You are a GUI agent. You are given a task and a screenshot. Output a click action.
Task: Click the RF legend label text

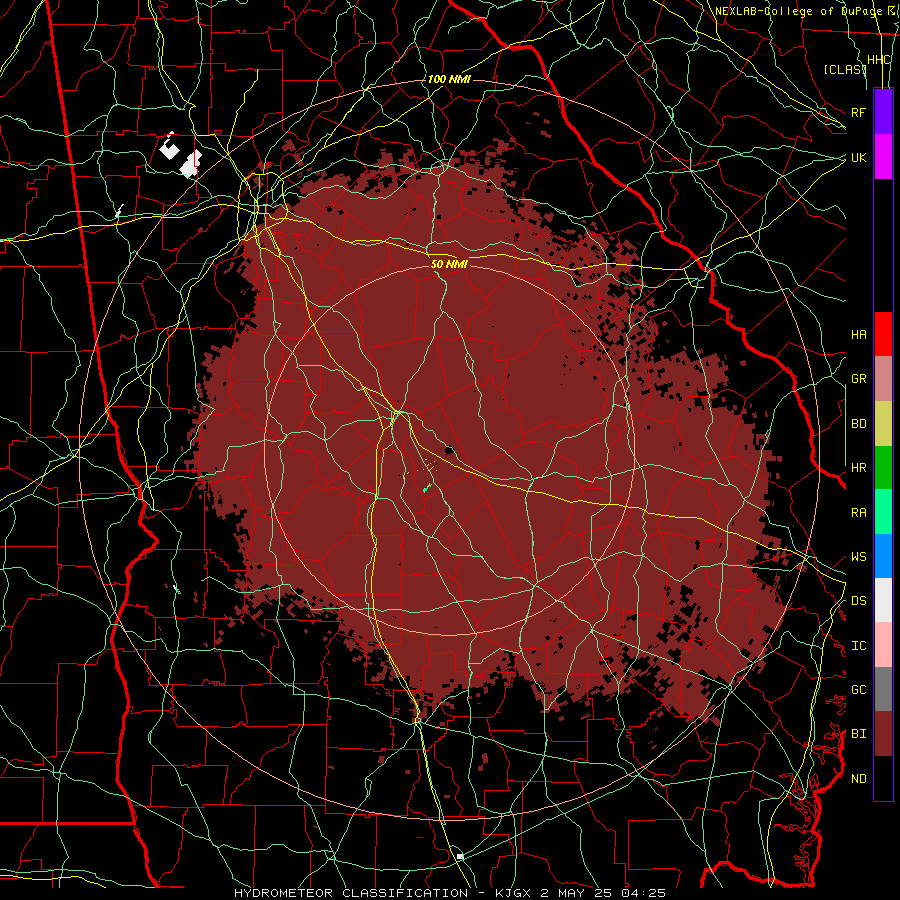point(859,112)
